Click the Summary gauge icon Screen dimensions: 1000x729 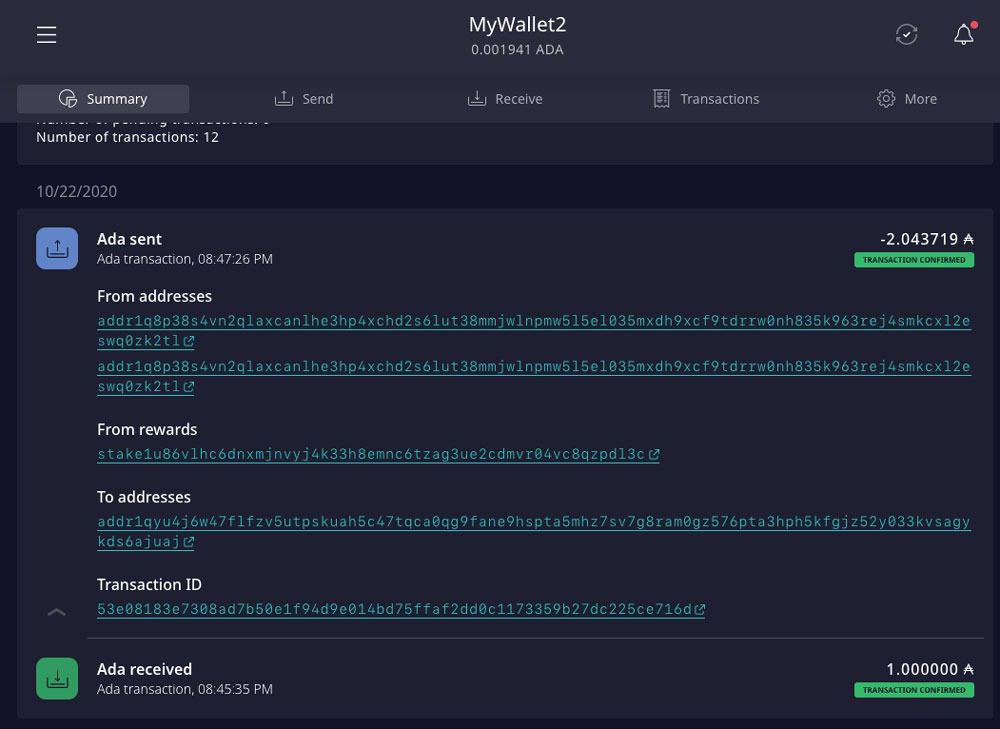coord(67,99)
